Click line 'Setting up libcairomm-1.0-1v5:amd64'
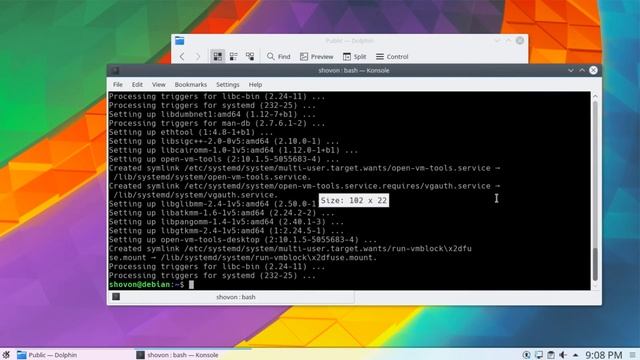Viewport: 640px width, 360px height. pyautogui.click(x=233, y=150)
